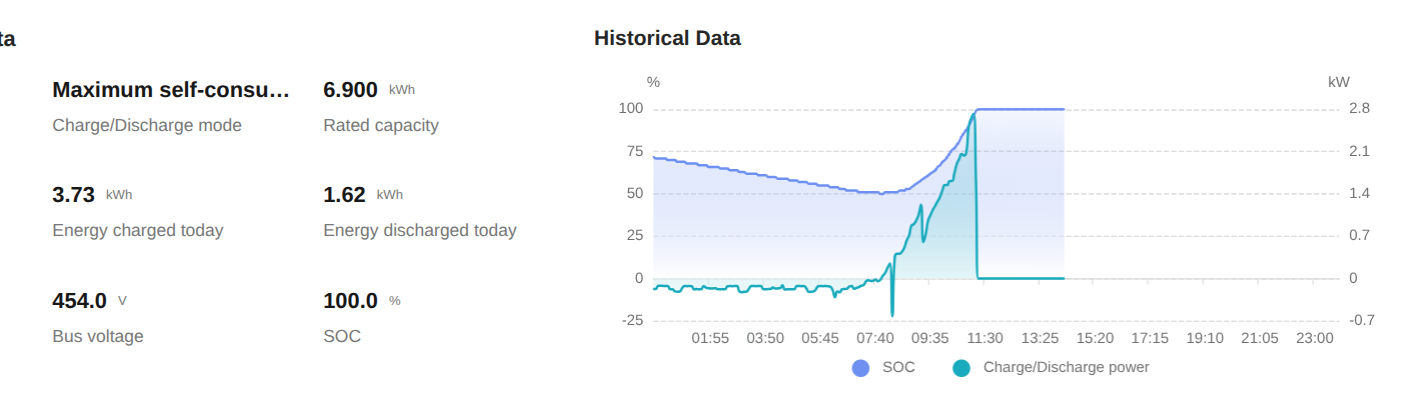The height and width of the screenshot is (413, 1427).
Task: Click the kW unit label above the right axis
Action: tap(1338, 82)
